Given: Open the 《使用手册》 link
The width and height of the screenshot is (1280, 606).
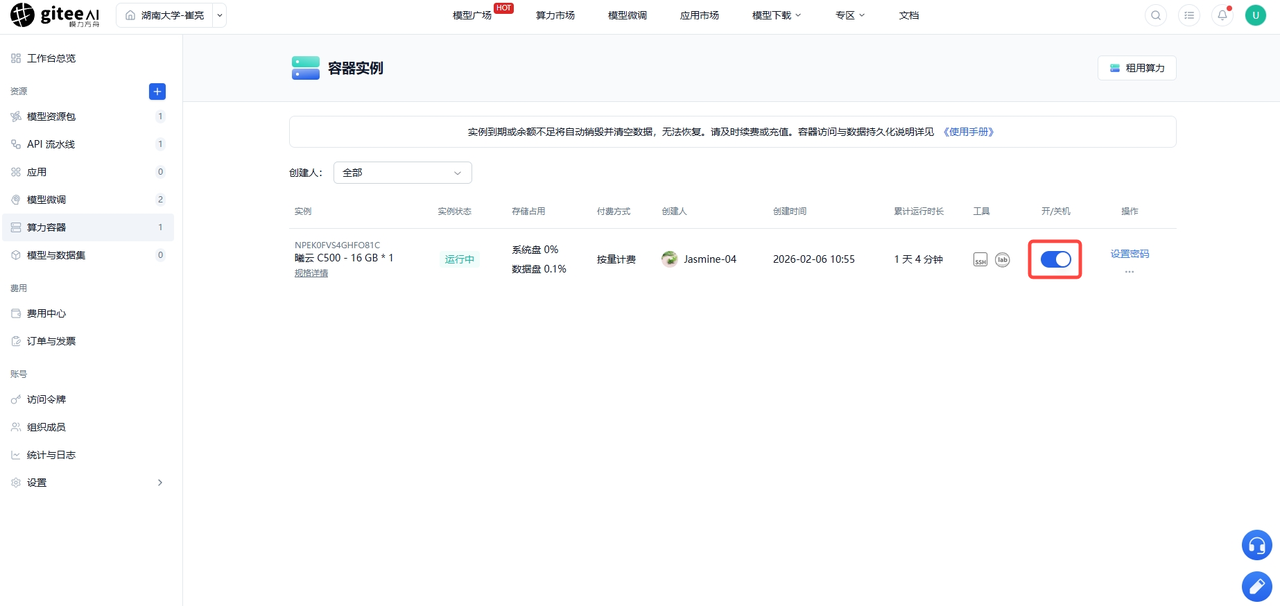Looking at the screenshot, I should (968, 132).
